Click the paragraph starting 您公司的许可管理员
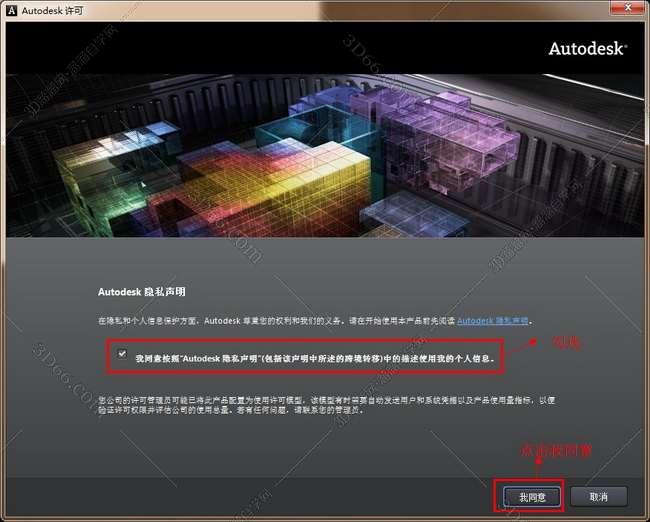Image resolution: width=650 pixels, height=522 pixels. 327,405
